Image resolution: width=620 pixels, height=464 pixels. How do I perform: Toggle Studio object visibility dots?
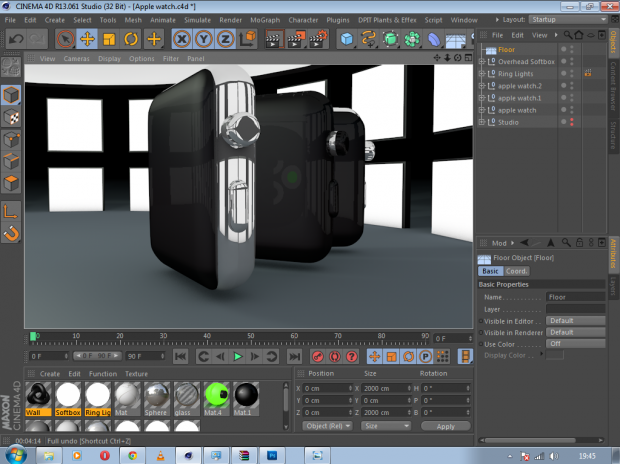[572, 122]
